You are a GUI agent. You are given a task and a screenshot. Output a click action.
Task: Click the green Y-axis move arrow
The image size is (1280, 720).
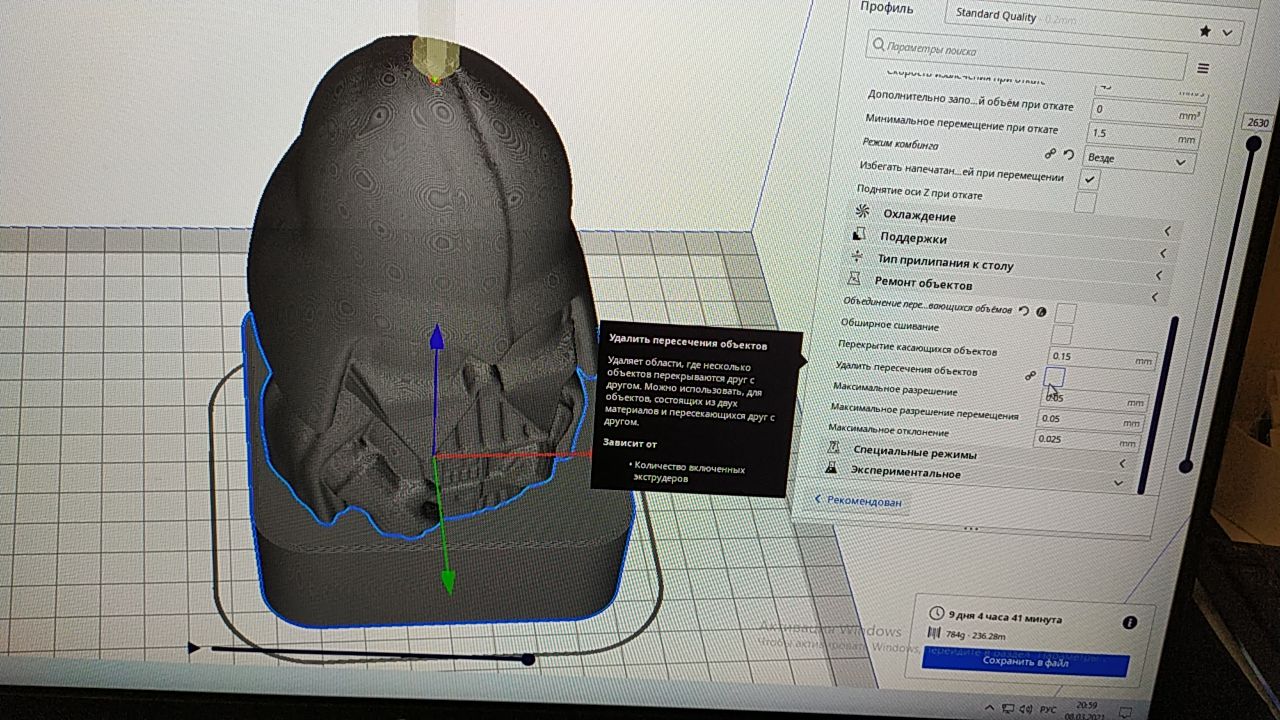pyautogui.click(x=448, y=580)
